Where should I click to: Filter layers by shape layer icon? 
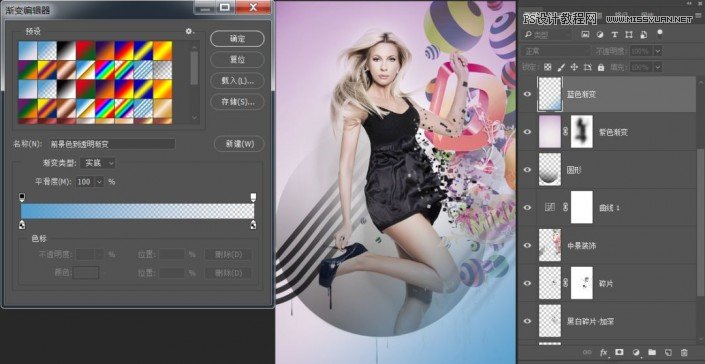click(x=629, y=34)
